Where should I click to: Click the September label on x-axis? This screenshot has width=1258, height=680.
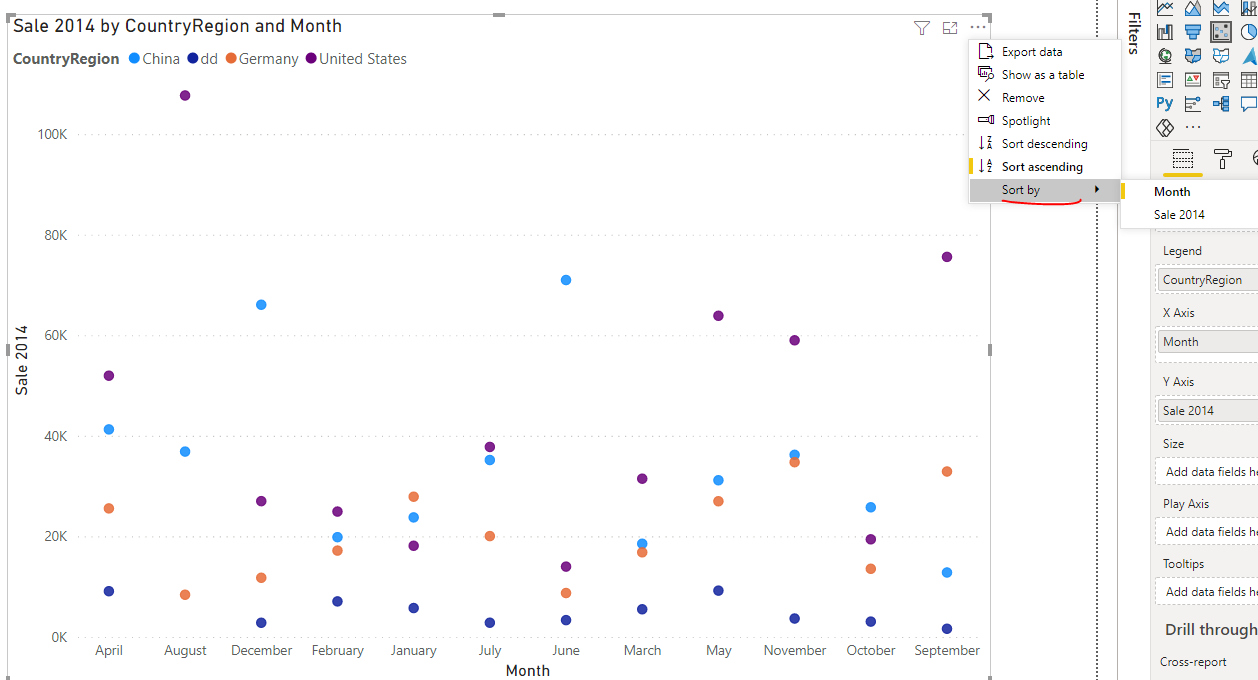[x=947, y=651]
